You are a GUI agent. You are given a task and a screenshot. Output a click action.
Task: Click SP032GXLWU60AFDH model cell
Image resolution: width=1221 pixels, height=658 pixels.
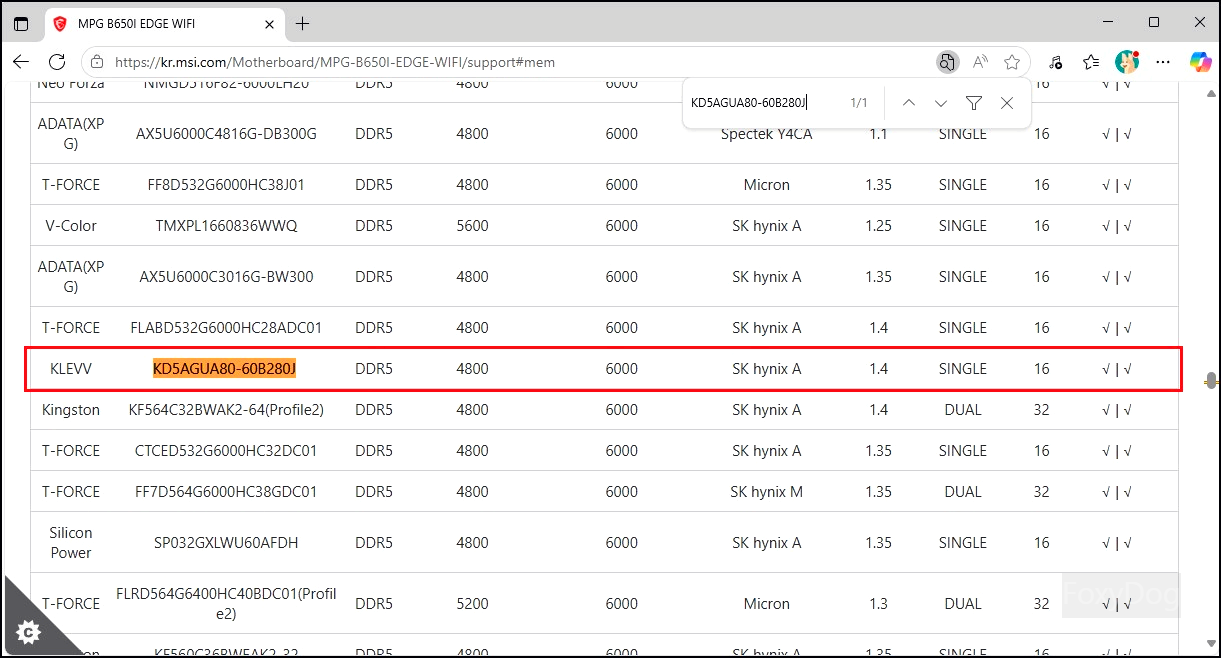tap(226, 543)
